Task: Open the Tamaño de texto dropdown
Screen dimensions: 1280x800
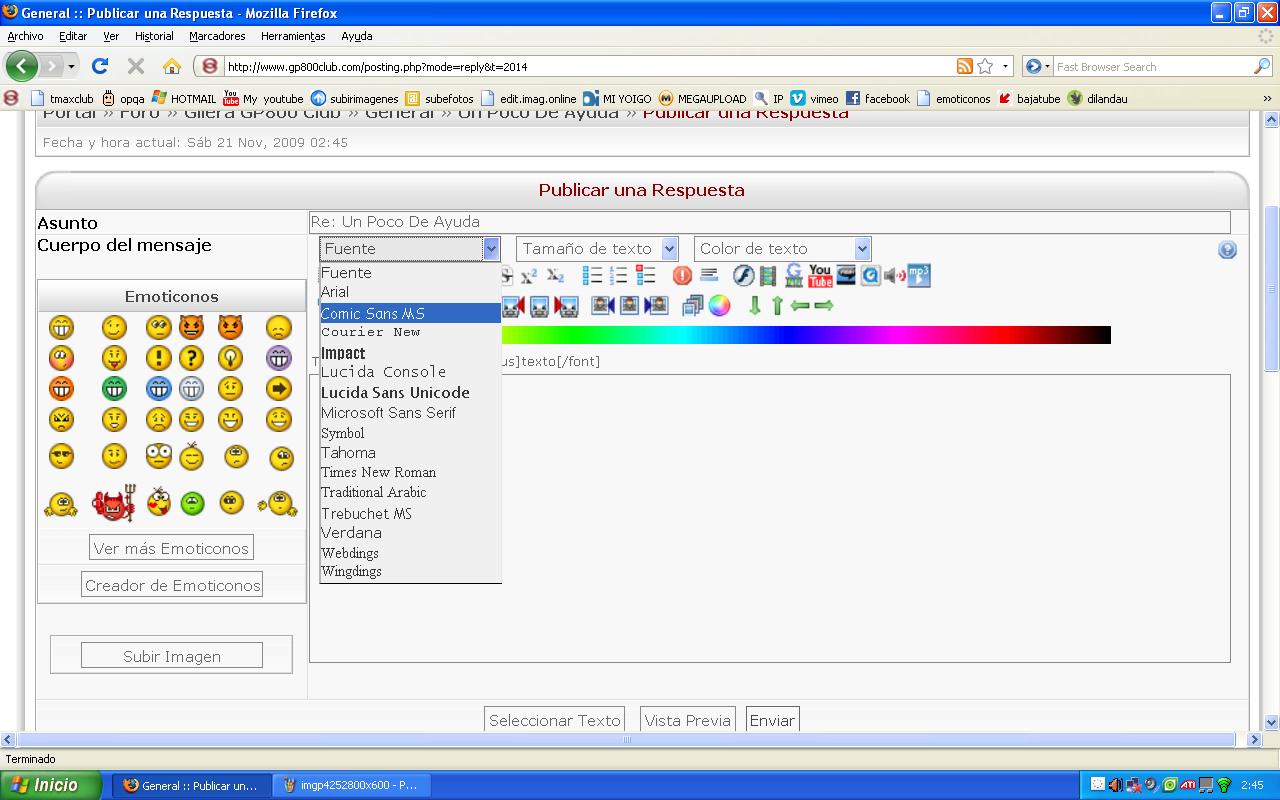Action: tap(597, 249)
